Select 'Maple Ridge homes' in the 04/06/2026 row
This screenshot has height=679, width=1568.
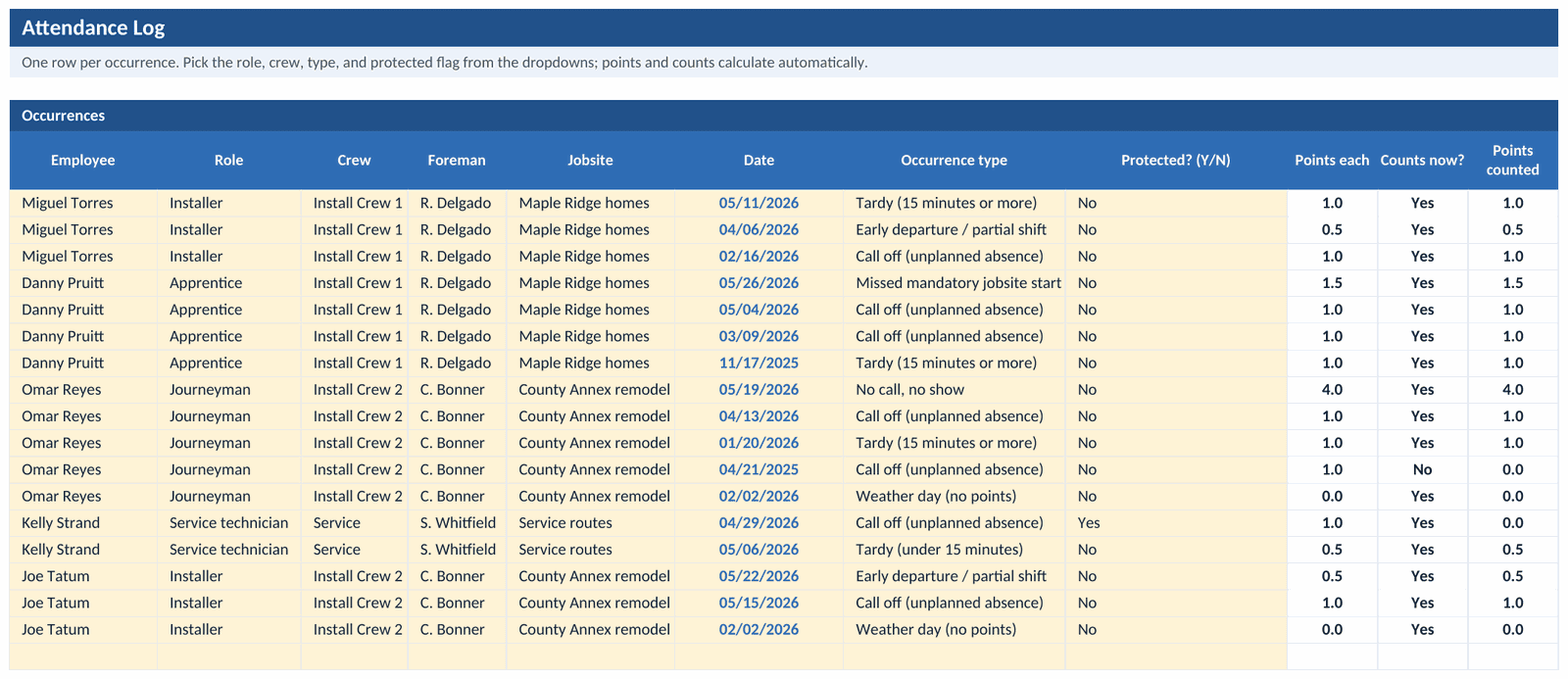(x=590, y=229)
